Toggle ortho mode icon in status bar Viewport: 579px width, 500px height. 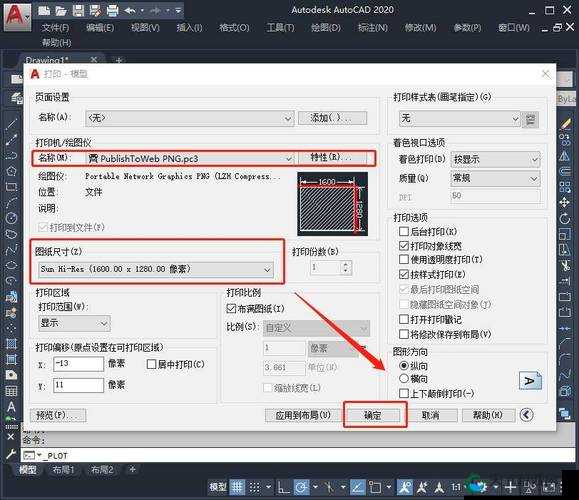pos(284,487)
